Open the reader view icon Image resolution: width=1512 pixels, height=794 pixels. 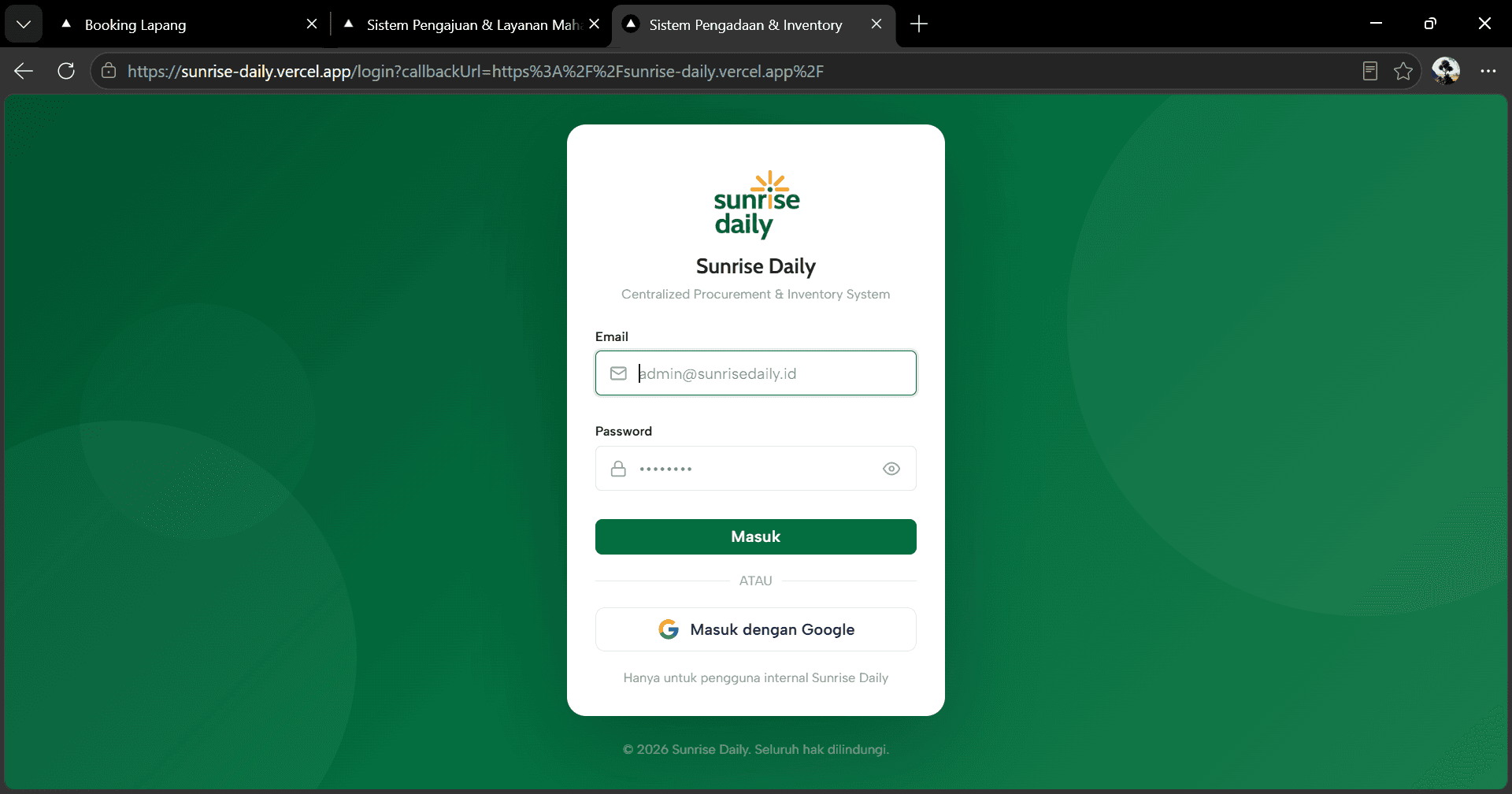coord(1370,71)
